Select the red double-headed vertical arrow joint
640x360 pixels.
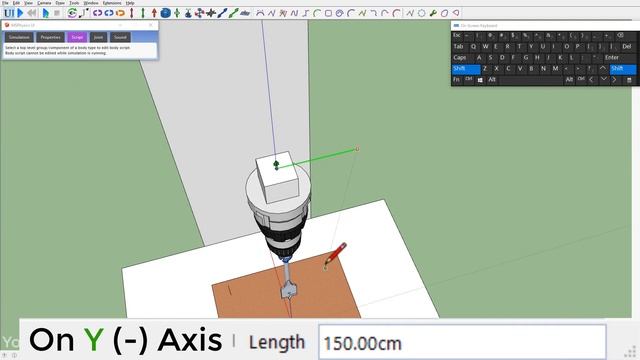tap(131, 13)
